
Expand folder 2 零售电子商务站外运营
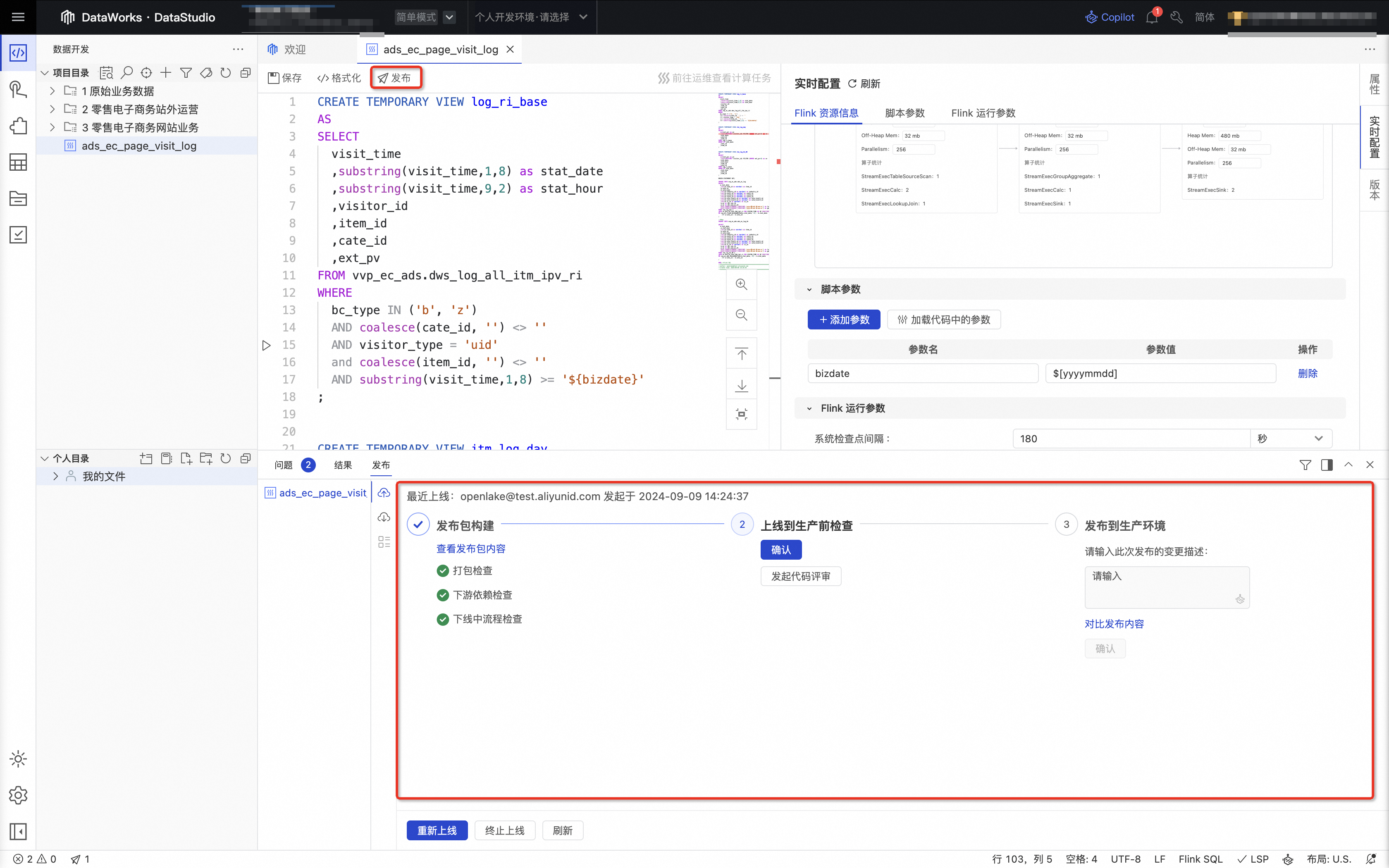pyautogui.click(x=52, y=109)
